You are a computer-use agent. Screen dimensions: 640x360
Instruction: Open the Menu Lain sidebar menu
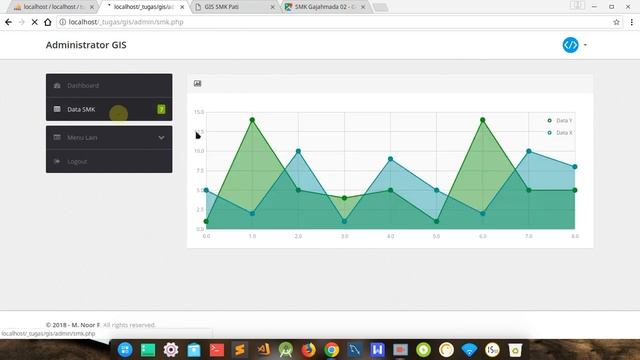tap(109, 138)
